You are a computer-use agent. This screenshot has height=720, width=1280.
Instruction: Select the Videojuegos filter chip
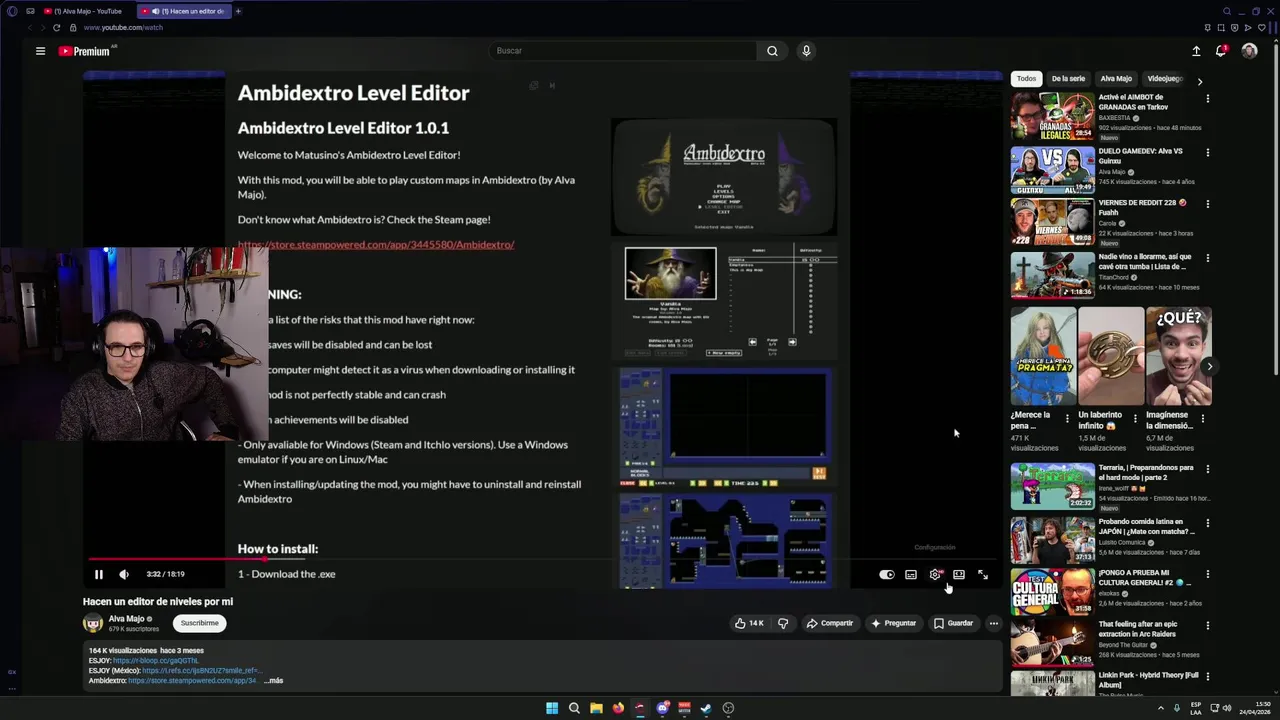point(1165,79)
